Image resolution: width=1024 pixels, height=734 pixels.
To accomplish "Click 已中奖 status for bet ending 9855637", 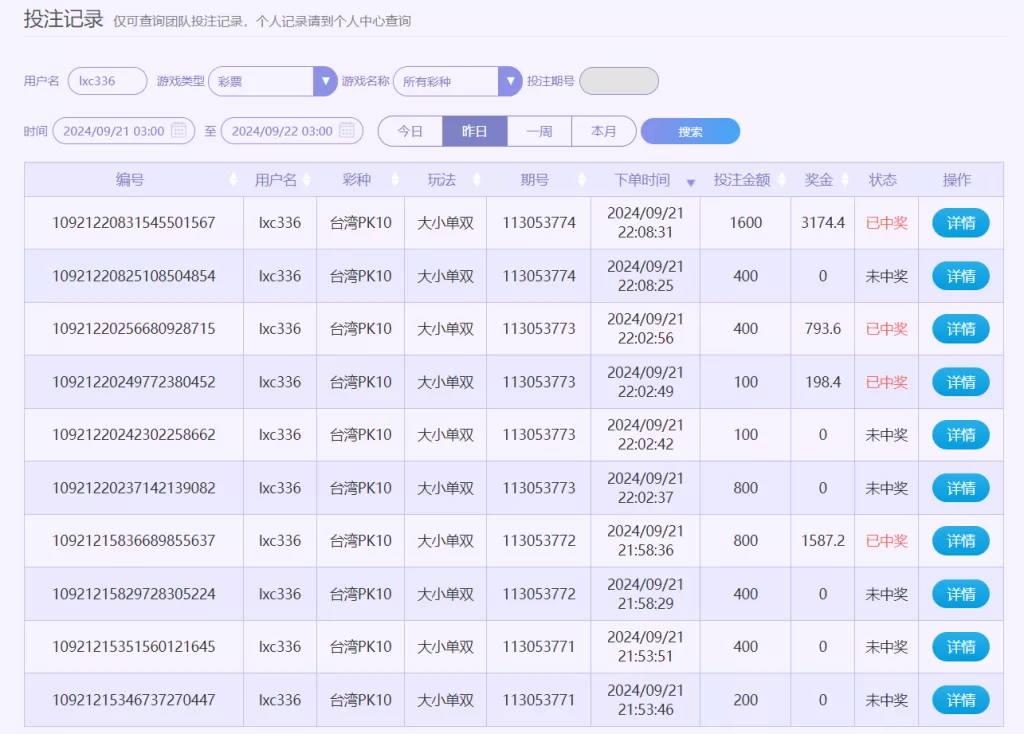I will (x=886, y=541).
